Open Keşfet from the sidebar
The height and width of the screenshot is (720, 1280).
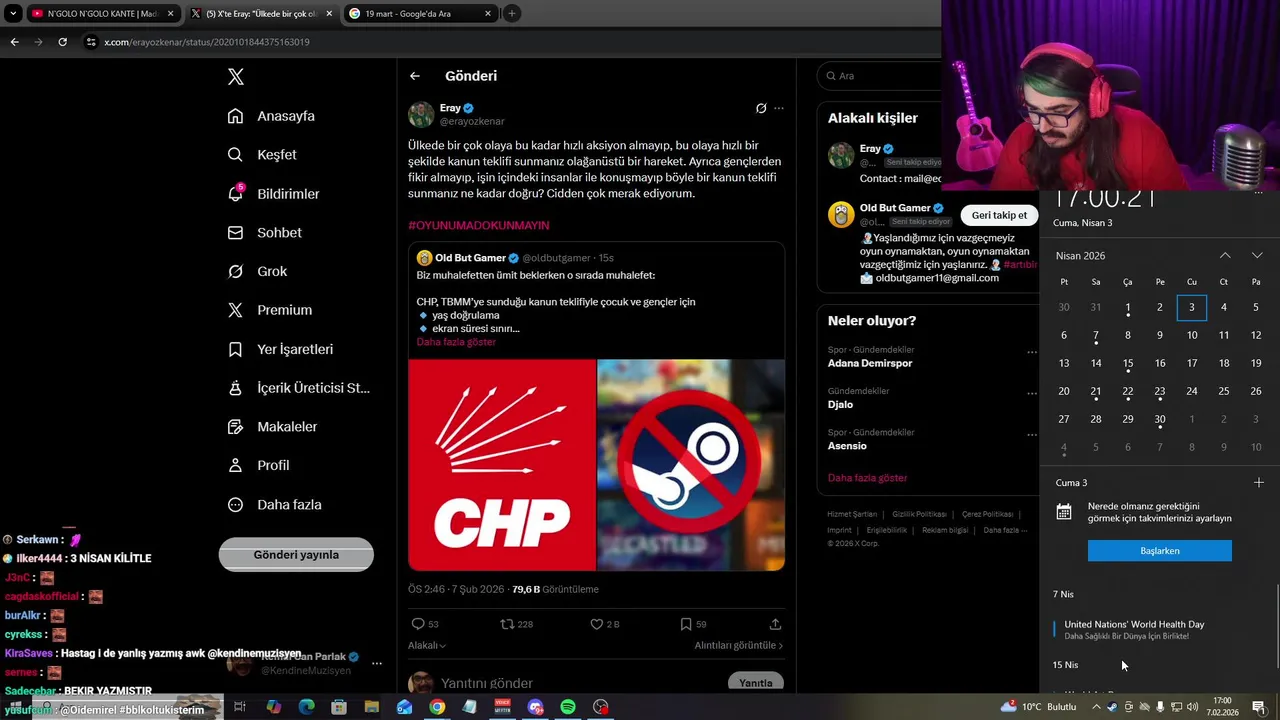(262, 155)
